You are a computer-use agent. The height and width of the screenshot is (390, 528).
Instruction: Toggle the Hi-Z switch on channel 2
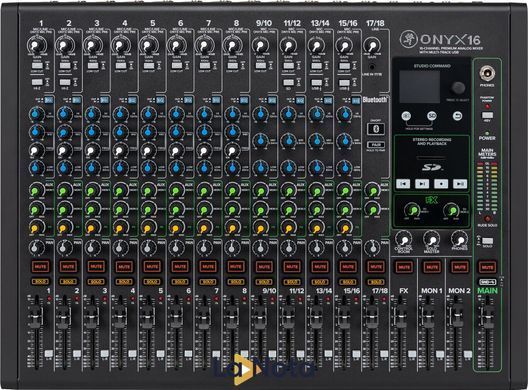(x=65, y=82)
